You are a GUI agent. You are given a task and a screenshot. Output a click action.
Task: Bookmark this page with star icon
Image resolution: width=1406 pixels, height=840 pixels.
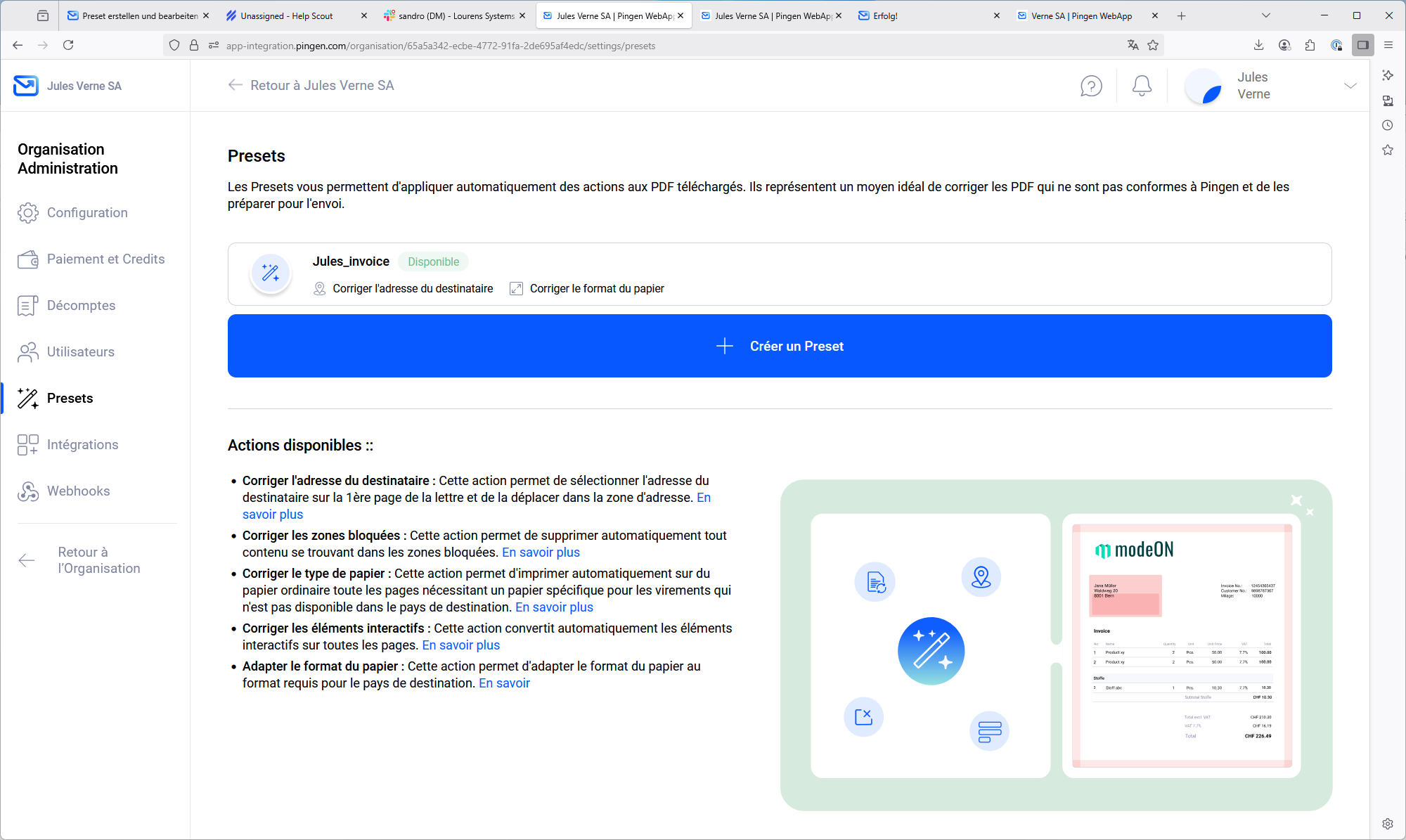1153,45
